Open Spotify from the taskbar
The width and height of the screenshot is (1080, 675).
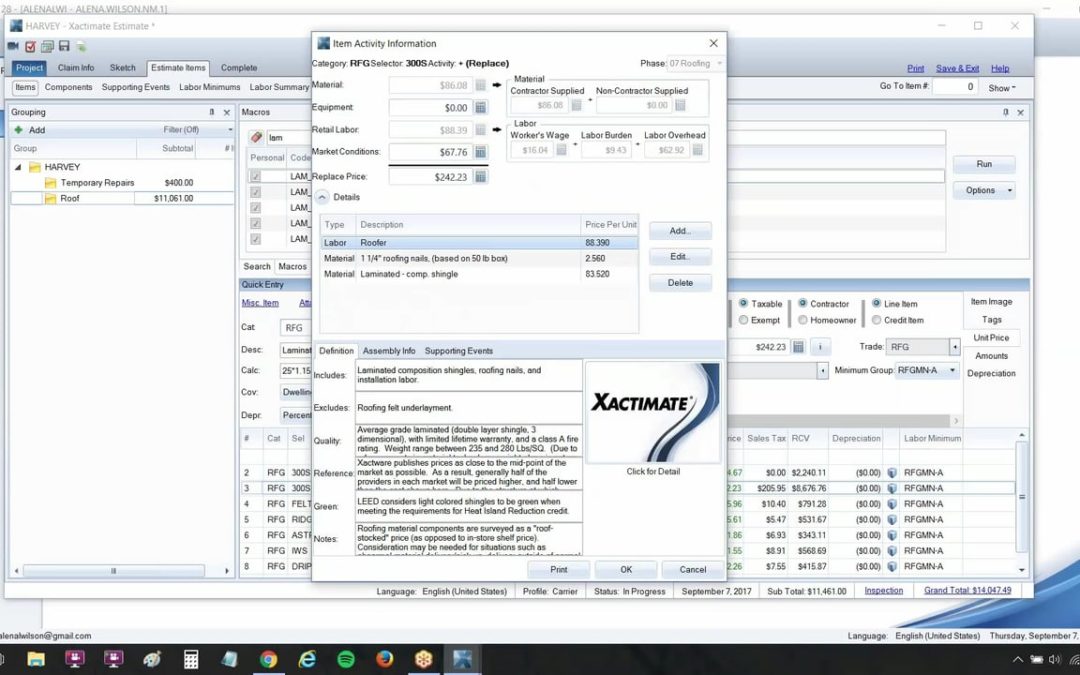[346, 659]
